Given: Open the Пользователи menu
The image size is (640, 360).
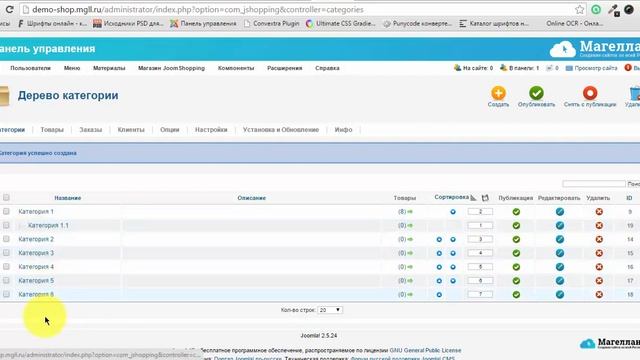Looking at the screenshot, I should point(31,68).
